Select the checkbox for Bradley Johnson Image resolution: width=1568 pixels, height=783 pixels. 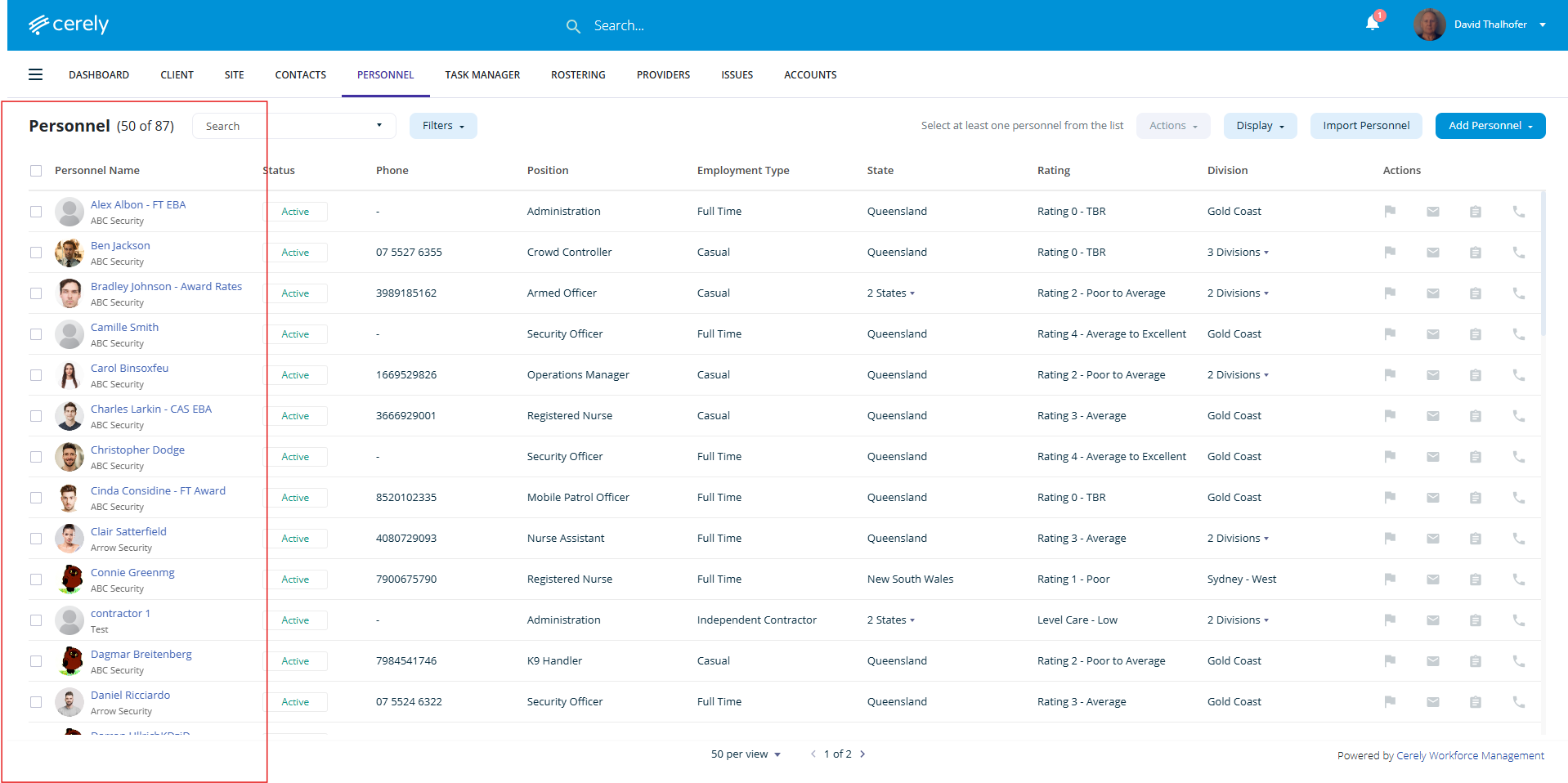[36, 293]
